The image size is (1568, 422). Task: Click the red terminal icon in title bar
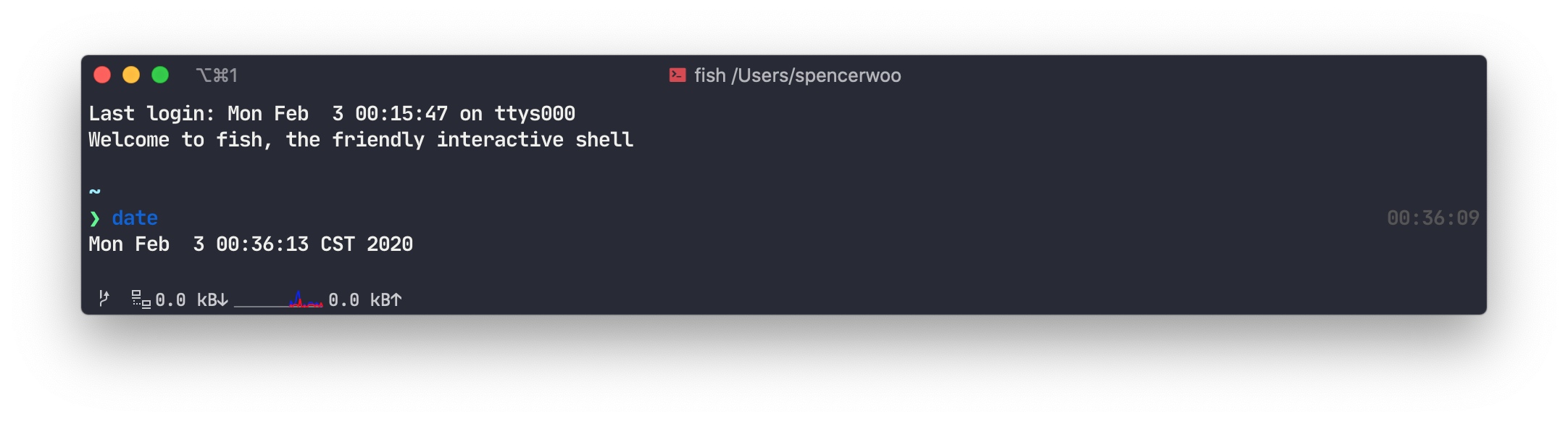(677, 75)
